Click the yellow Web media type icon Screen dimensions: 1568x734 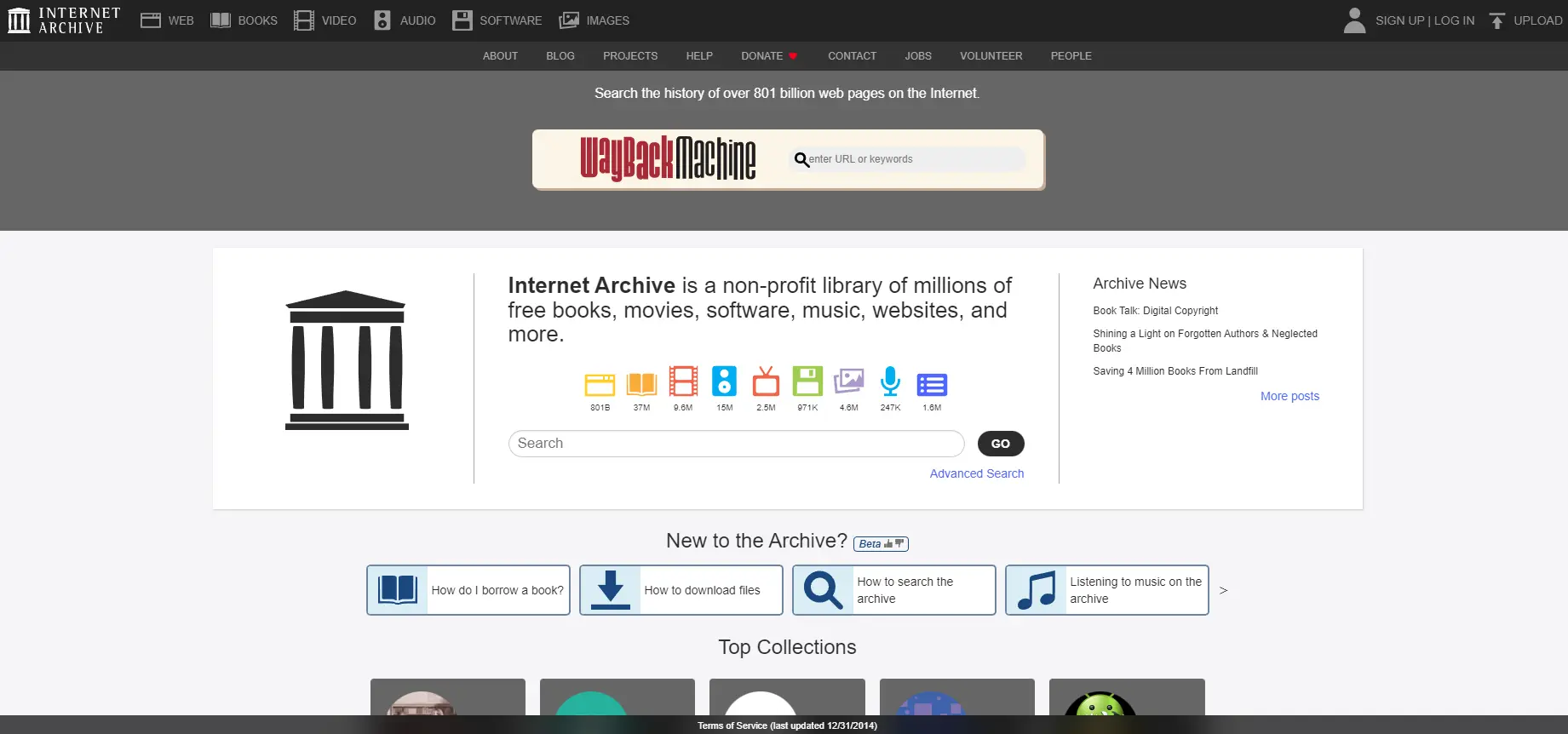(x=600, y=384)
